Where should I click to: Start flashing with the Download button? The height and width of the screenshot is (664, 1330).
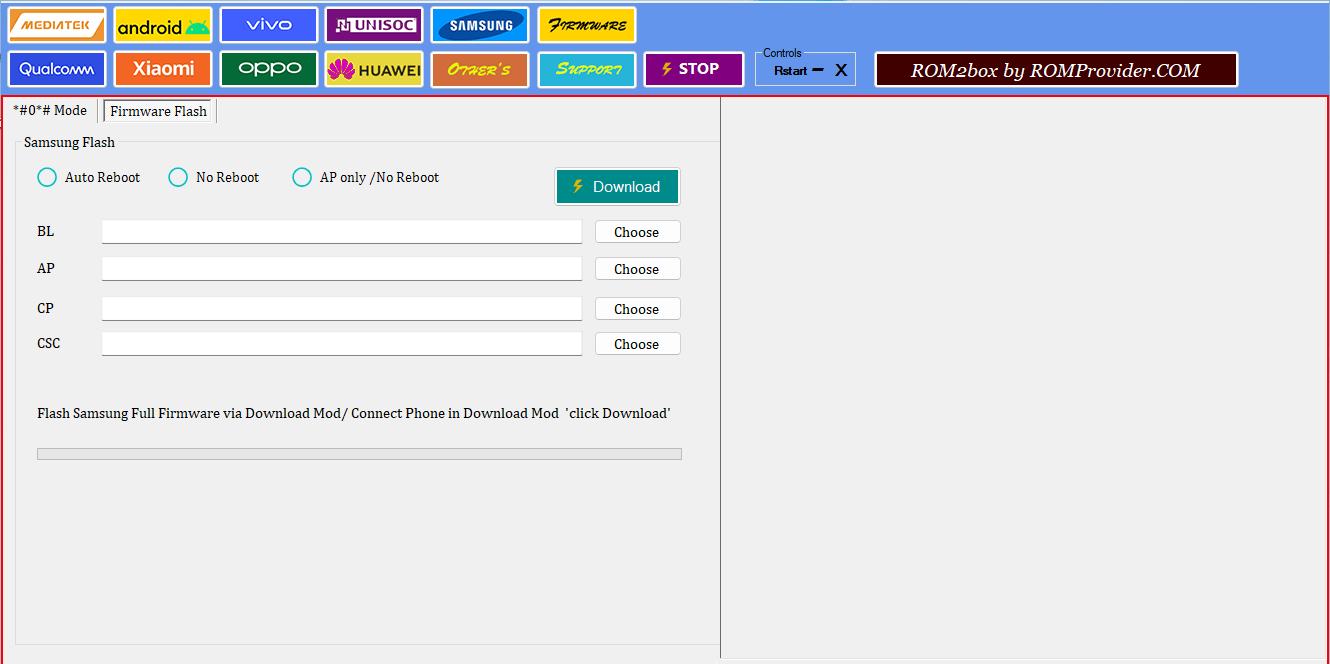pyautogui.click(x=617, y=186)
